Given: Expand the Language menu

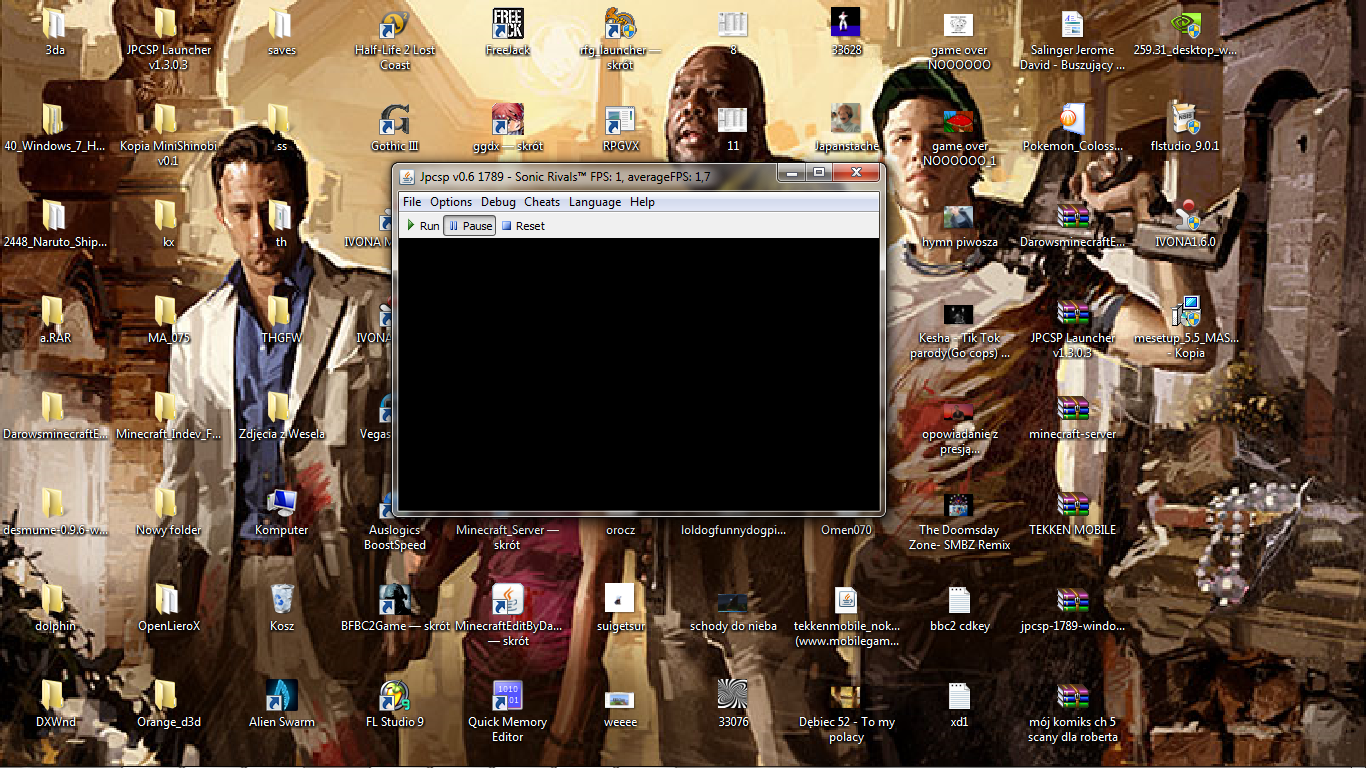Looking at the screenshot, I should (595, 202).
